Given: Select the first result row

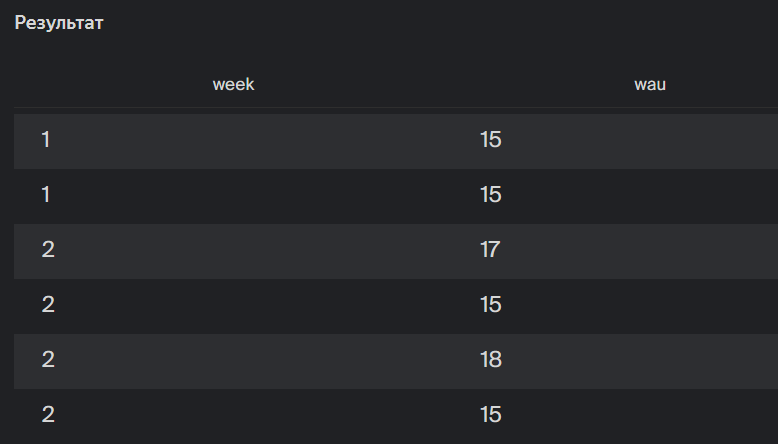Looking at the screenshot, I should click(300, 140).
